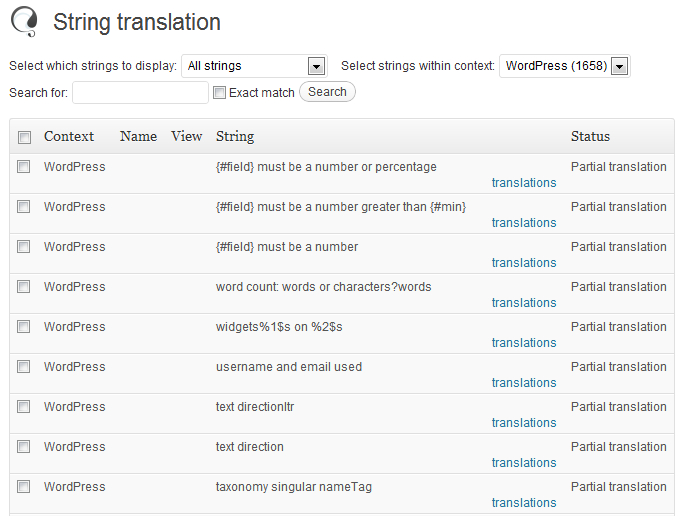
Task: Click 'Partial translation' status of 'text directionltr' row
Action: 618,407
